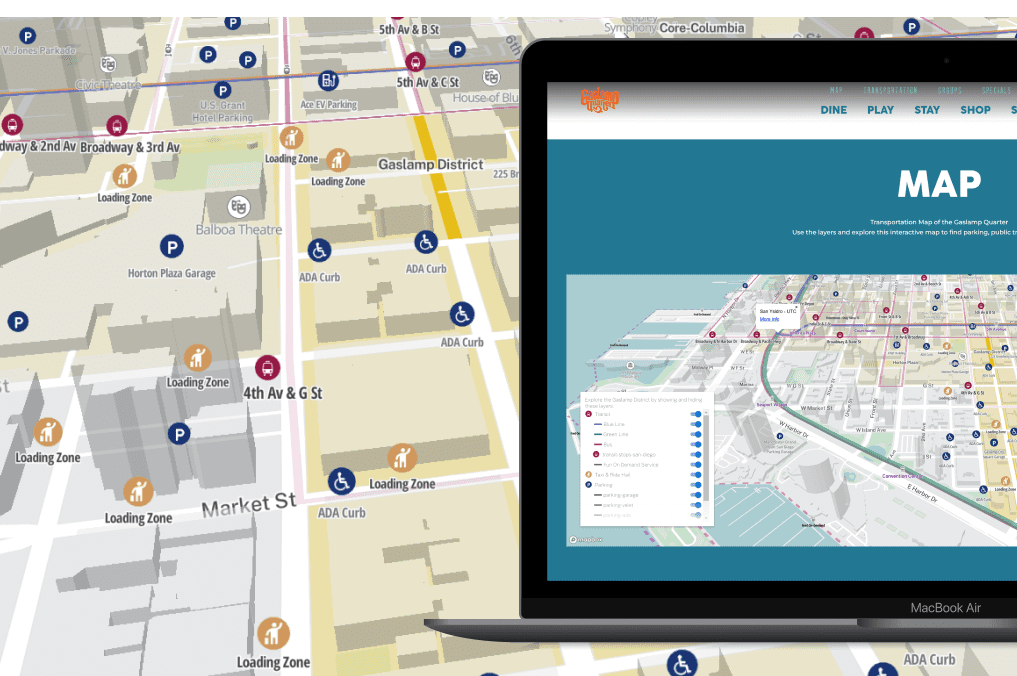Click the House of Blues theatre icon

tap(492, 77)
